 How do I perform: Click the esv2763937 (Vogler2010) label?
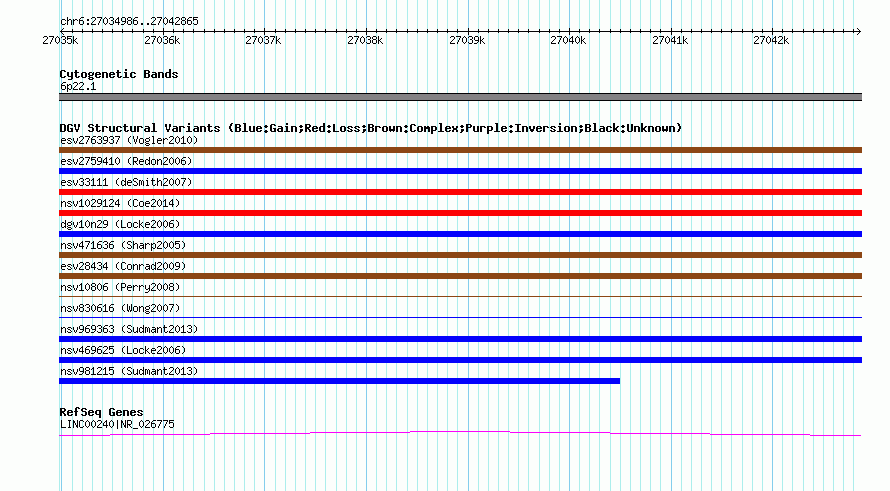(129, 140)
